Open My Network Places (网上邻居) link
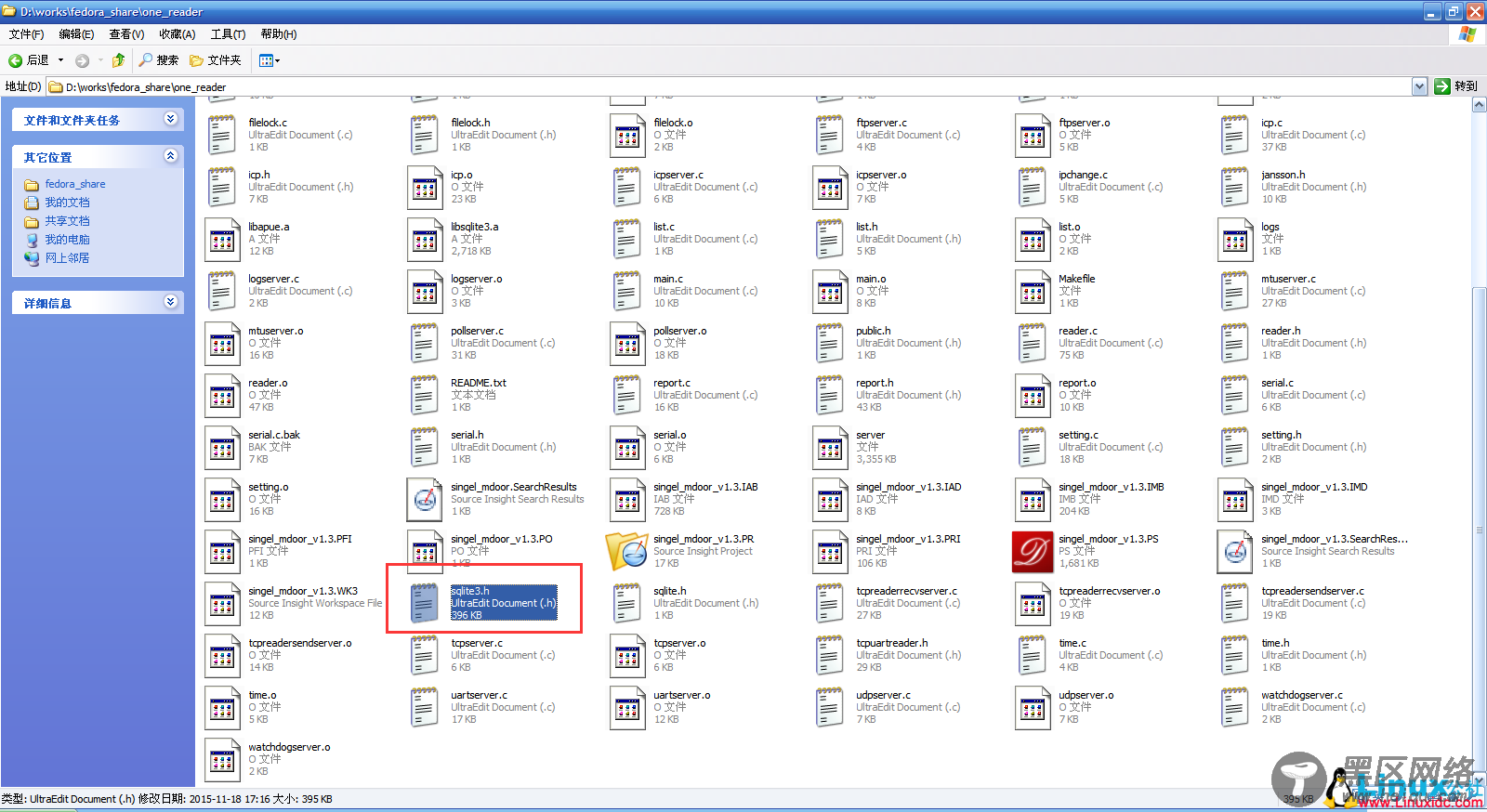 tap(67, 258)
